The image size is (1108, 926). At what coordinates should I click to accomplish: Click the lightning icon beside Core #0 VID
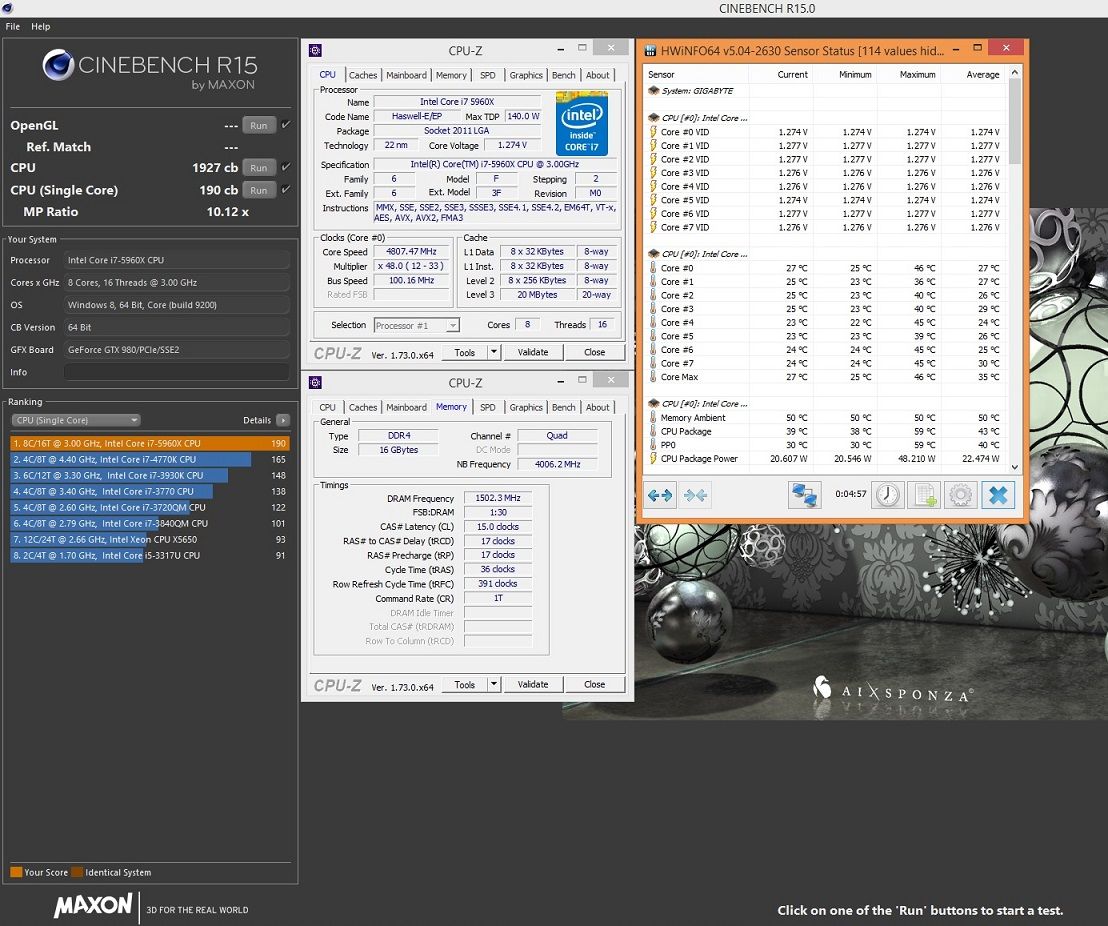653,131
